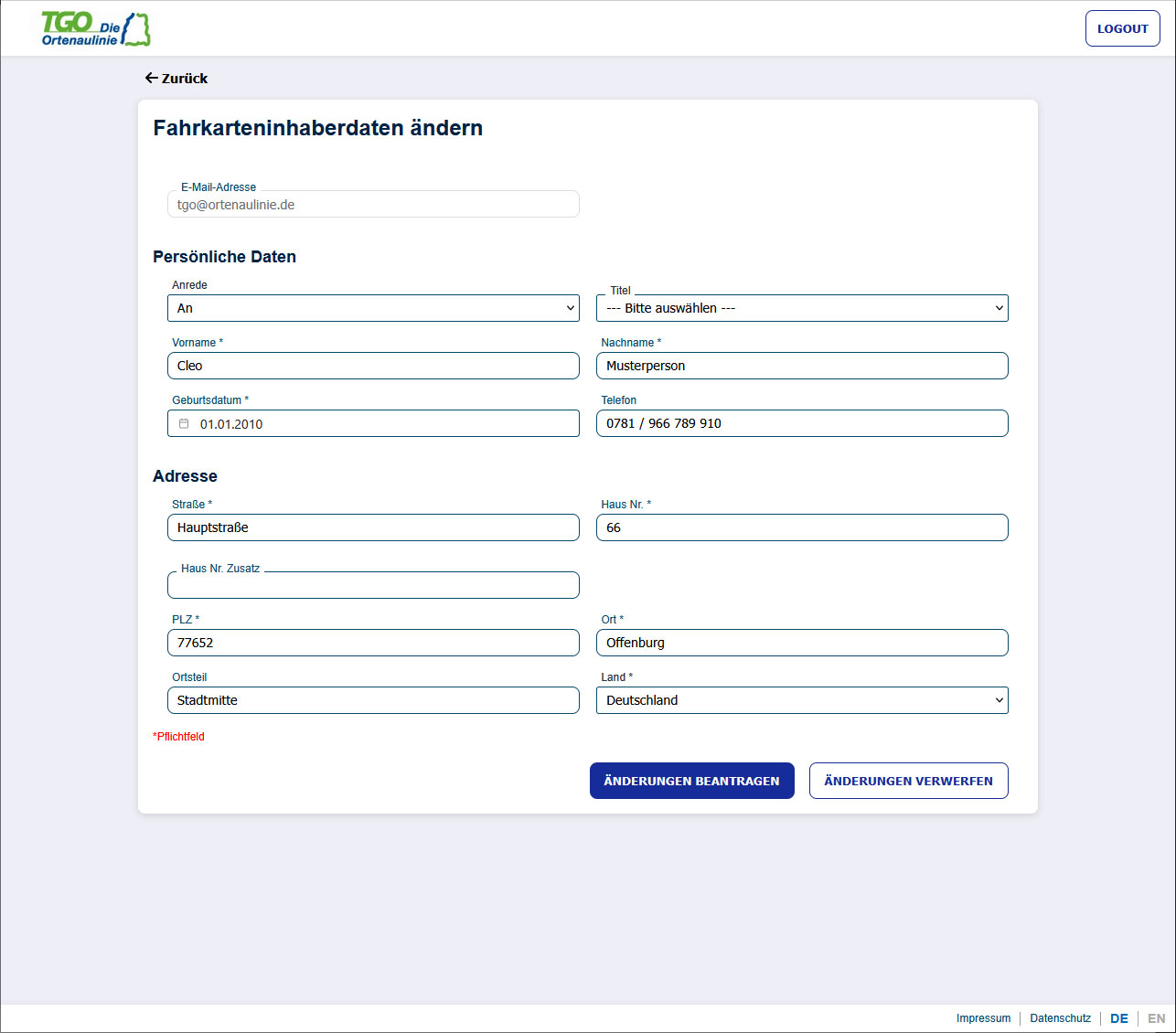Open the Land dropdown showing Deutschland
1176x1033 pixels.
802,700
